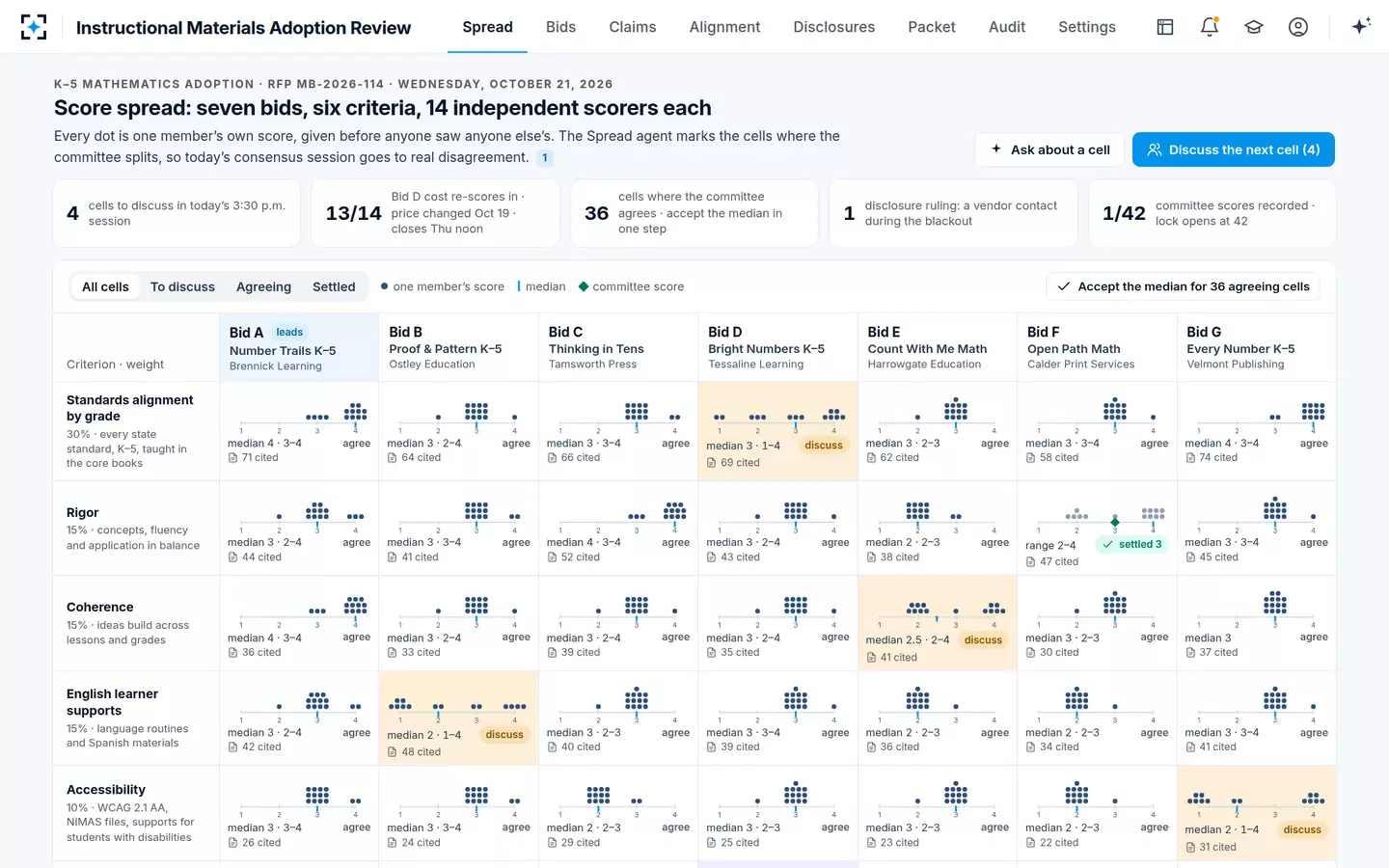Image resolution: width=1389 pixels, height=868 pixels.
Task: Open the layout panel icon
Action: coord(1165,27)
